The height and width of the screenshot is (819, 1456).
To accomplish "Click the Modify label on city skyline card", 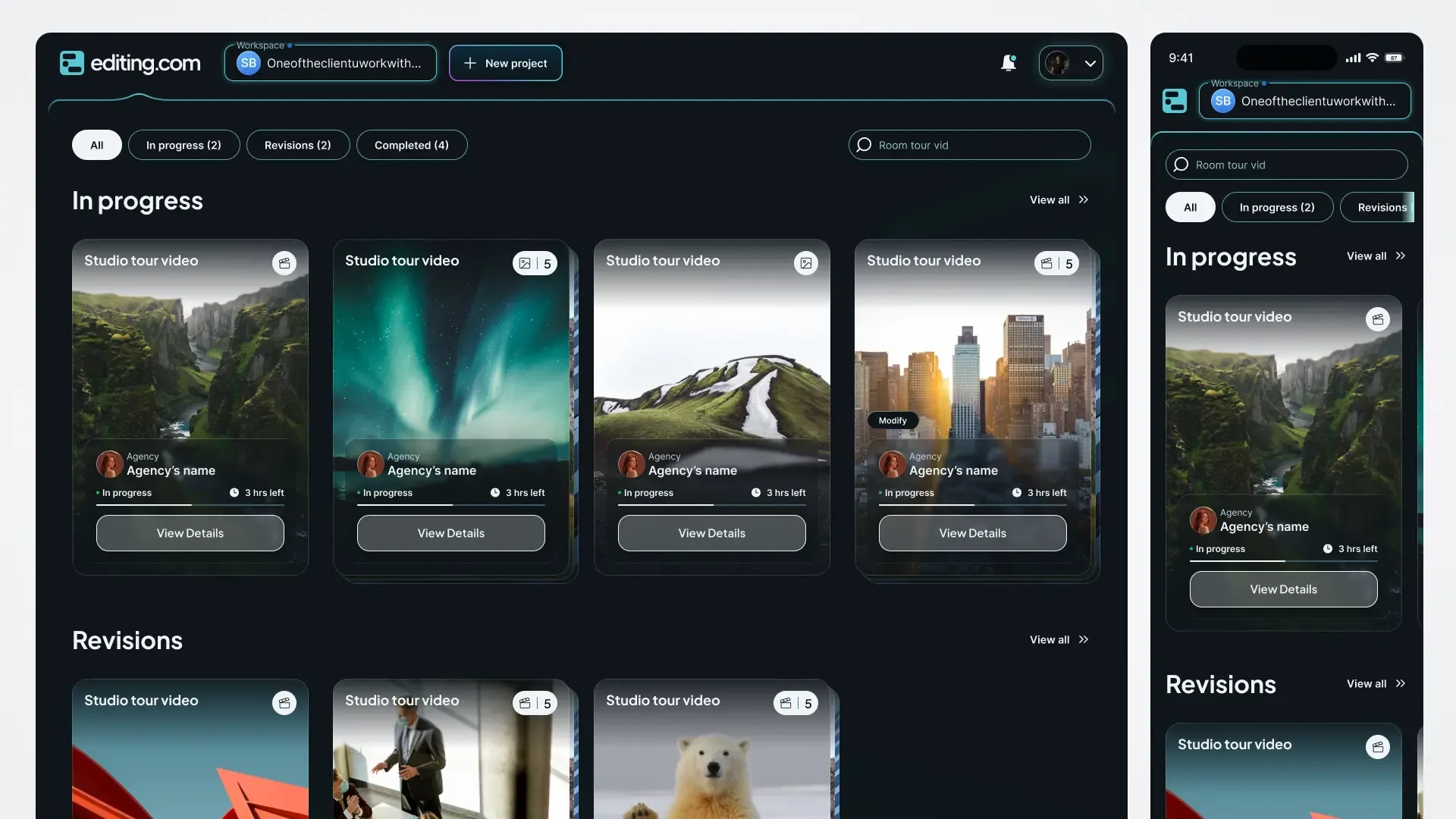I will (893, 420).
